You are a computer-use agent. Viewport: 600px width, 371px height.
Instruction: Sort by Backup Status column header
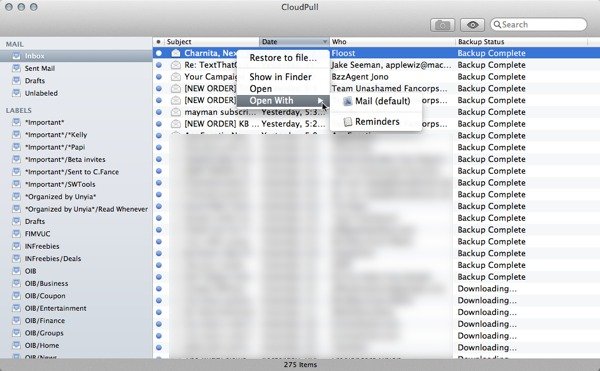click(x=521, y=42)
